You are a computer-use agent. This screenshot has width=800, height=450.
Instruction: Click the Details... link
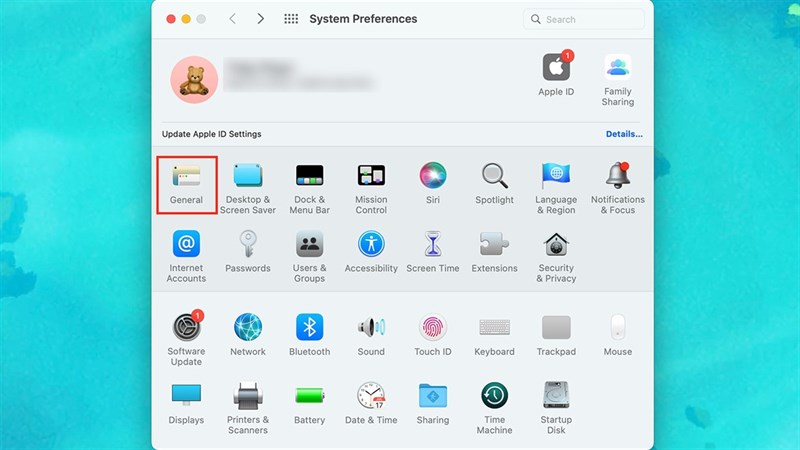pyautogui.click(x=624, y=134)
